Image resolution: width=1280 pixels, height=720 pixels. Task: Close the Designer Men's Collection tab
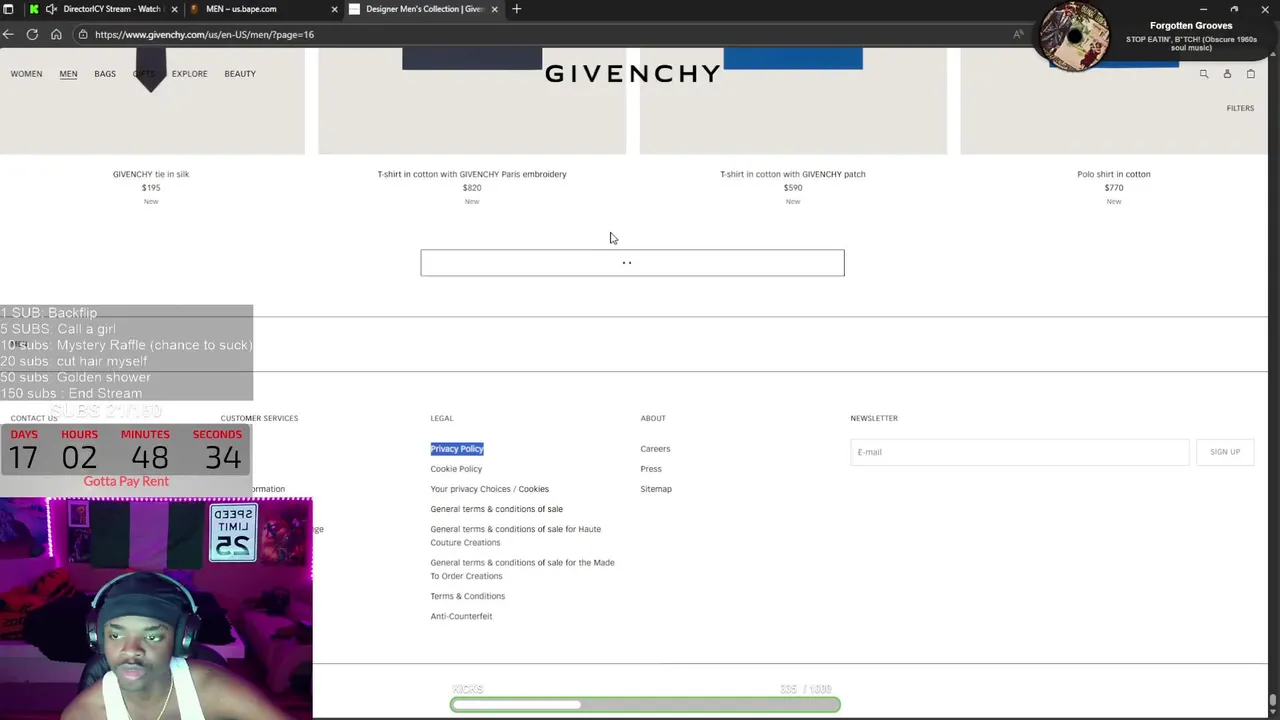coord(494,9)
